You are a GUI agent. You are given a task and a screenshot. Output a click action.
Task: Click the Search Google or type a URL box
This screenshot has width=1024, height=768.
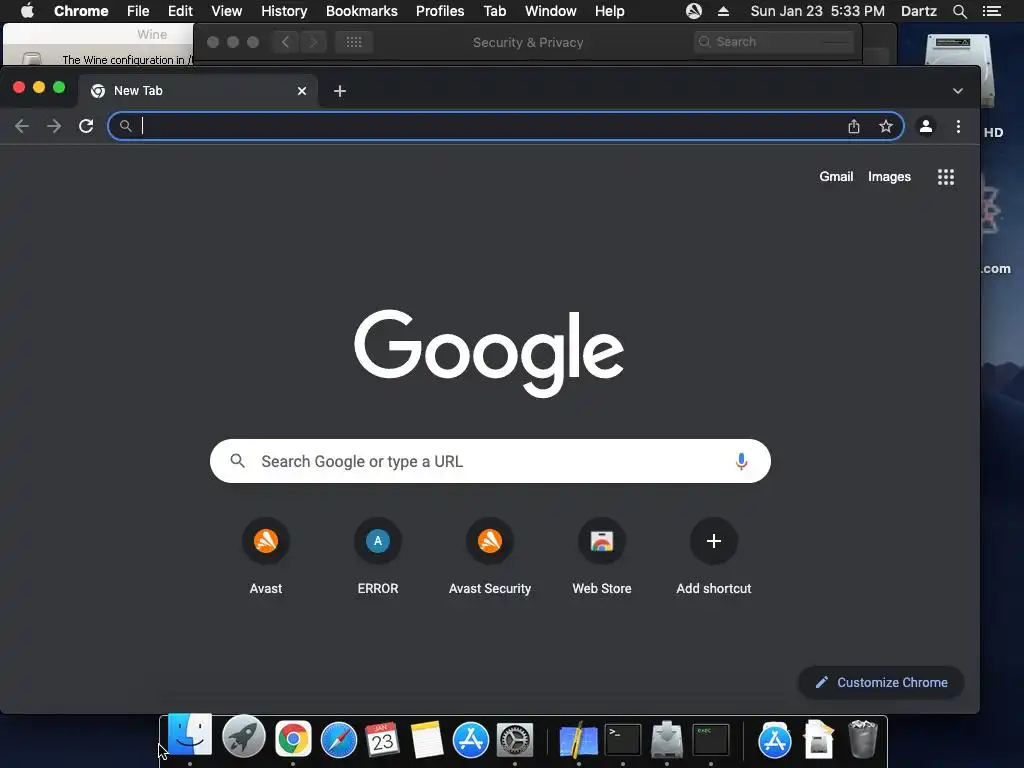coord(490,461)
